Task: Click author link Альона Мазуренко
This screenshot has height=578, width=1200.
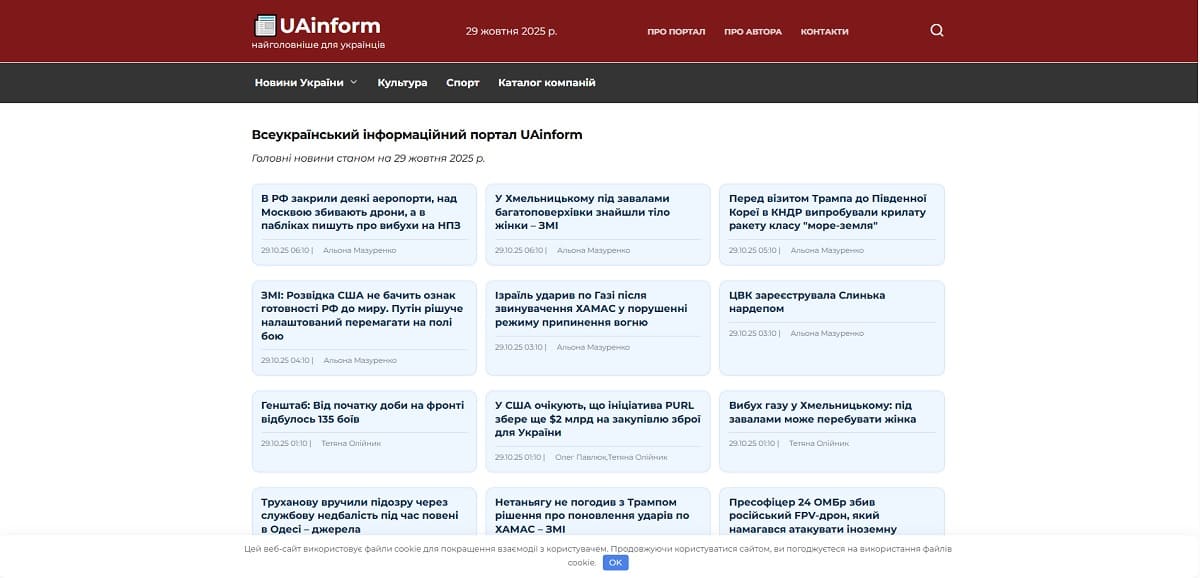Action: (358, 250)
